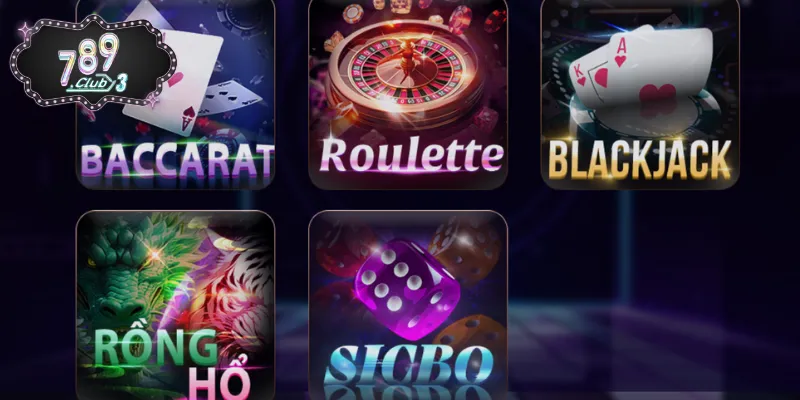The width and height of the screenshot is (800, 400).
Task: Click the golden BLACKJACK title text
Action: pyautogui.click(x=639, y=160)
